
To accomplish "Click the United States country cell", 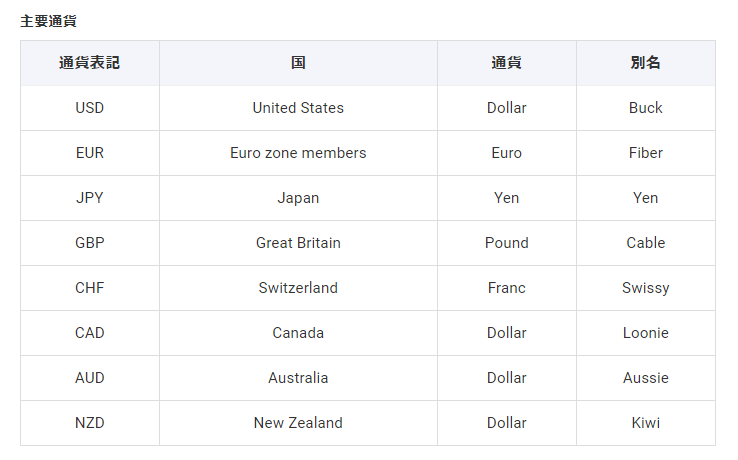I will click(298, 108).
